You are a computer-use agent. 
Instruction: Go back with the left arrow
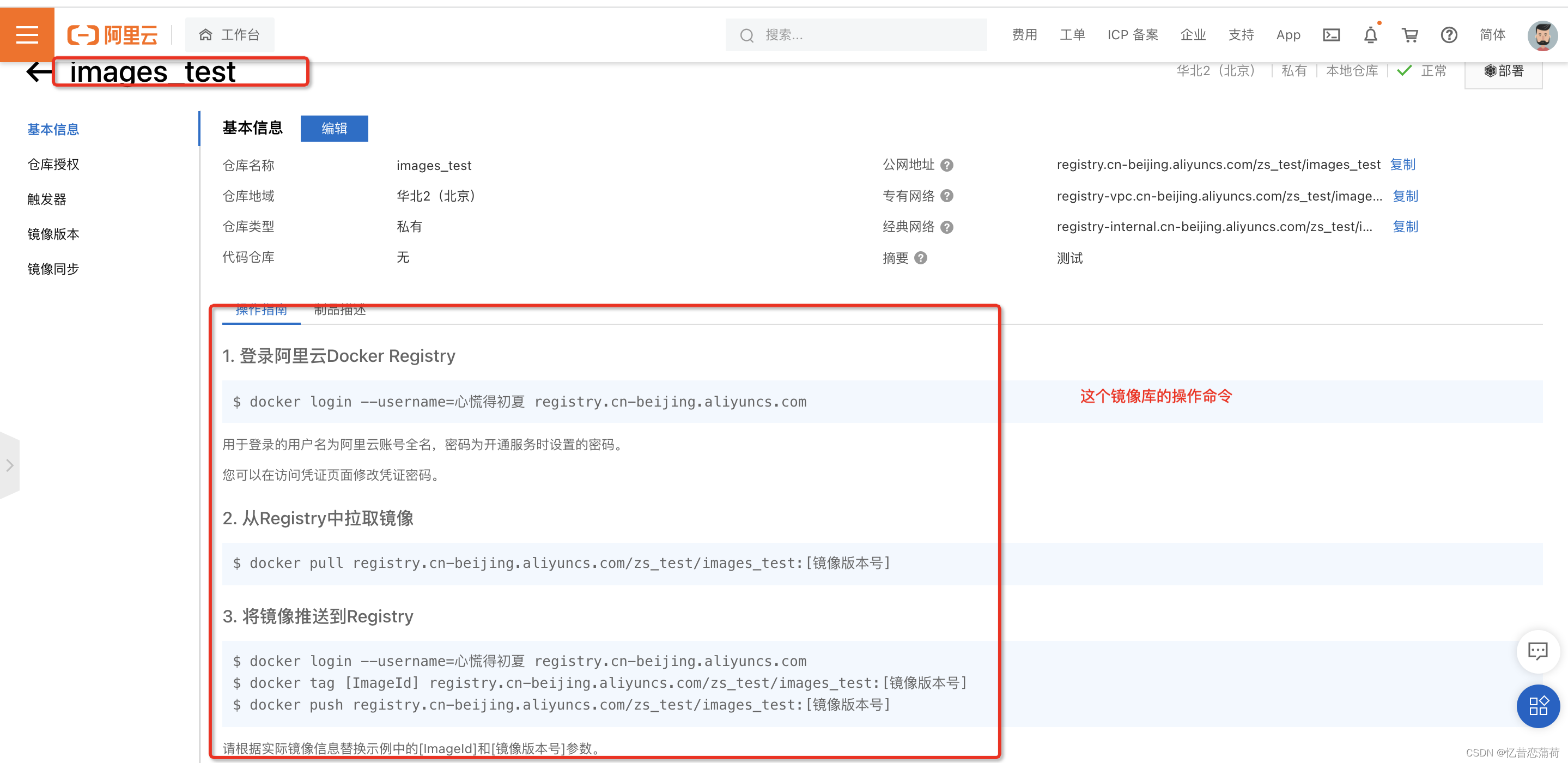(40, 72)
